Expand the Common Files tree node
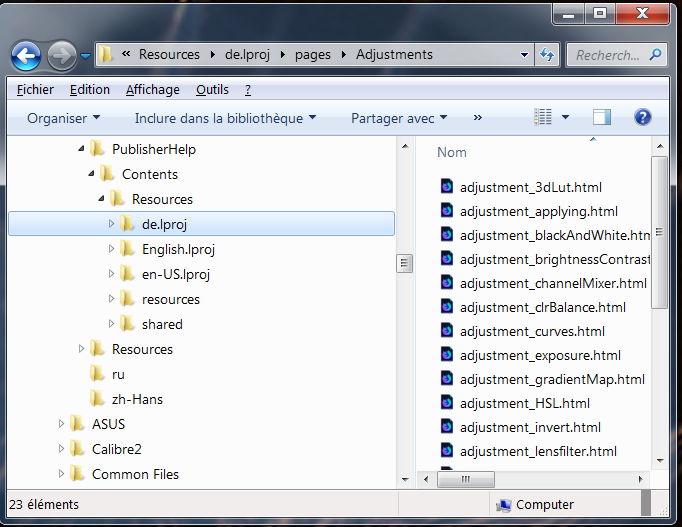The width and height of the screenshot is (682, 527). point(61,474)
